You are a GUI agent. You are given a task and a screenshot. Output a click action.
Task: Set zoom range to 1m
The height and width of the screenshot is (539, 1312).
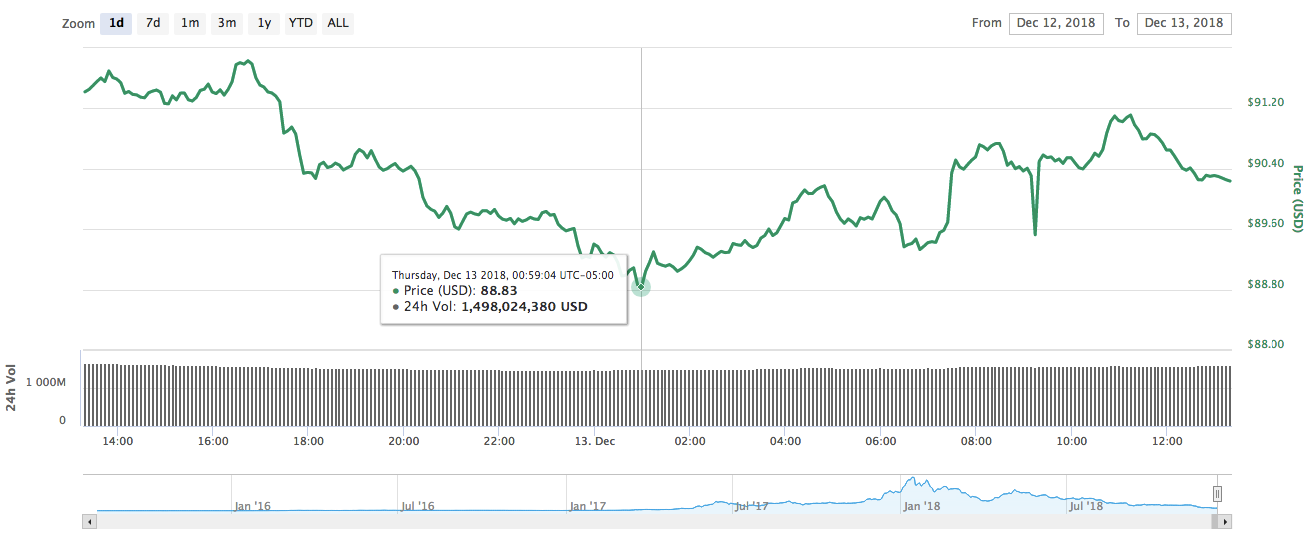click(190, 23)
